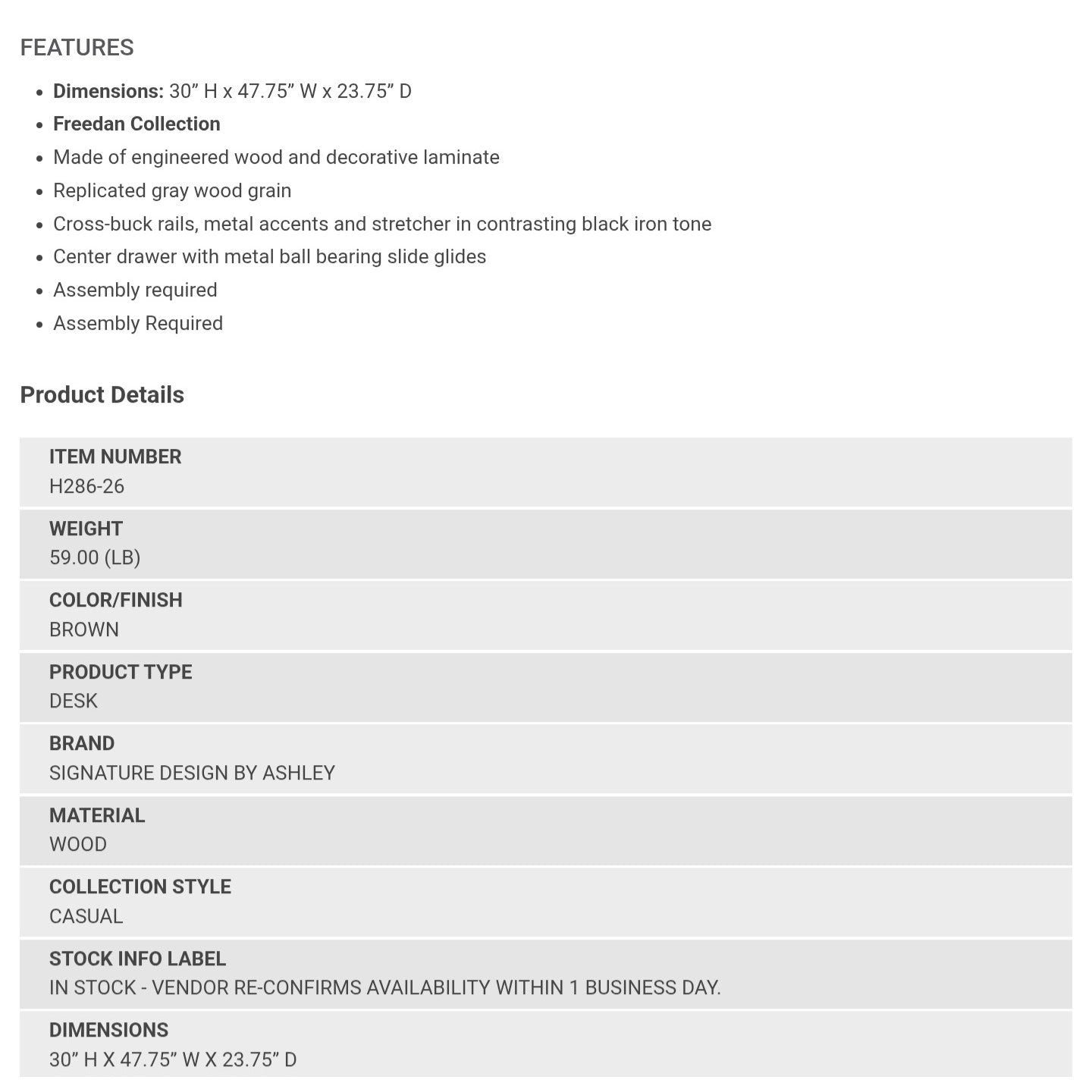Click the Center drawer feature line

point(269,256)
